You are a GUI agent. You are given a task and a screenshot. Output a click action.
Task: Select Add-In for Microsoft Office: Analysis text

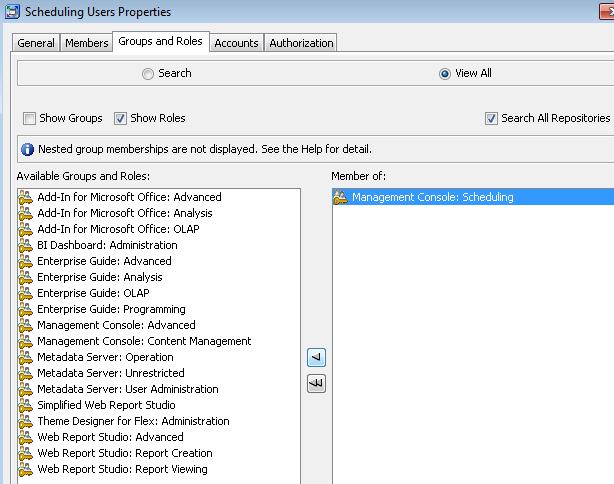coord(125,213)
